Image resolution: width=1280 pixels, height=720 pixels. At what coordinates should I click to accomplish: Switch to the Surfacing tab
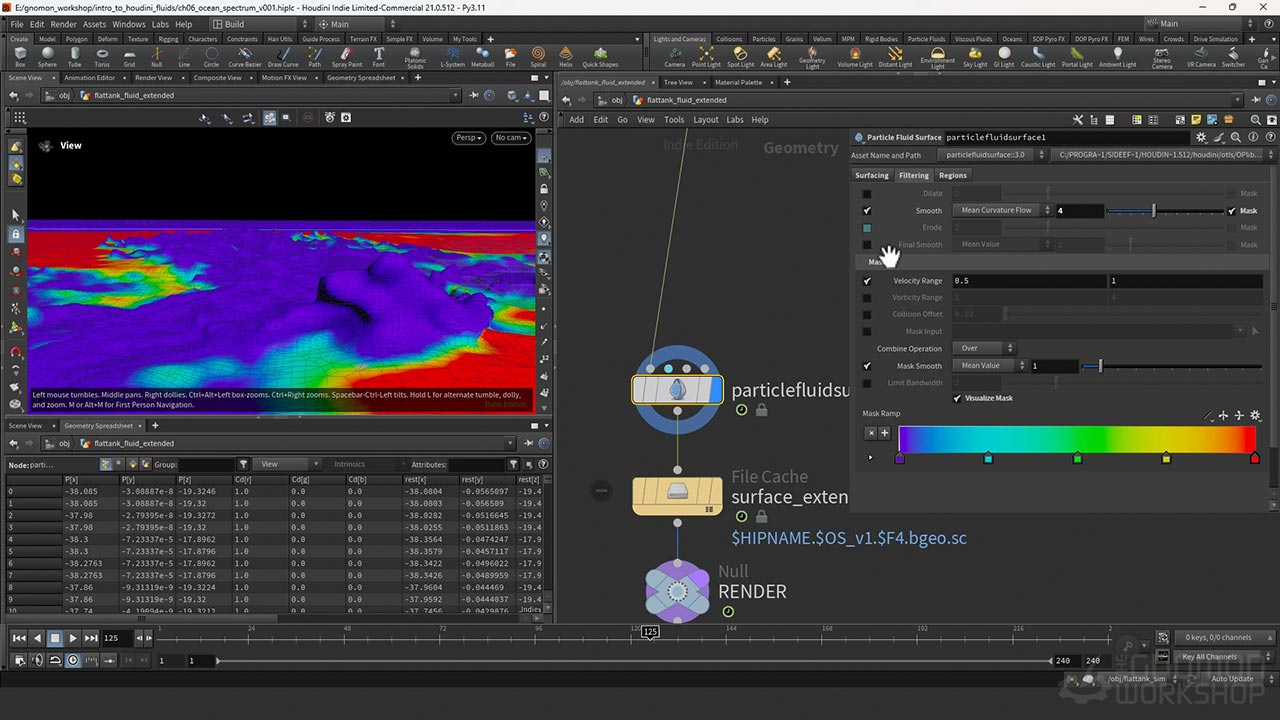pos(871,175)
